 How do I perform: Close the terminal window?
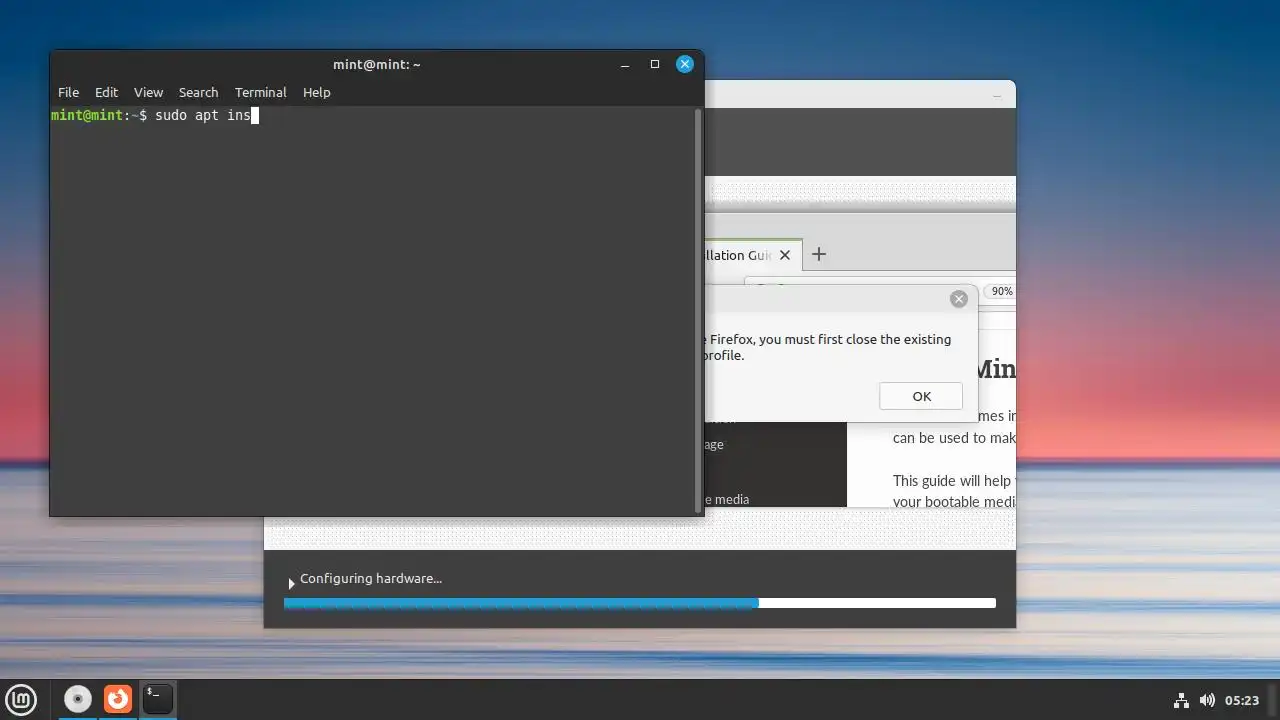[685, 64]
